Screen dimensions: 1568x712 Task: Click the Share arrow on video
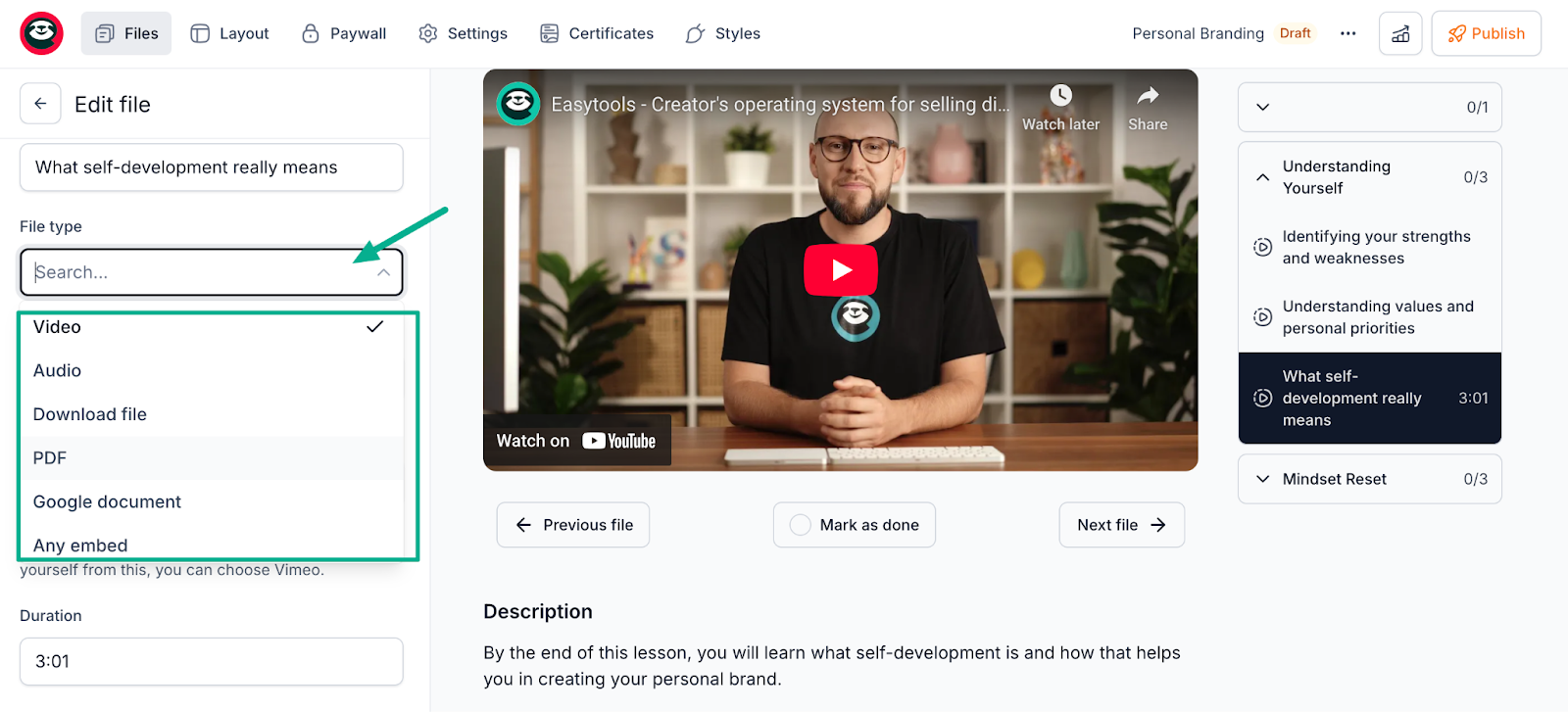tap(1148, 96)
